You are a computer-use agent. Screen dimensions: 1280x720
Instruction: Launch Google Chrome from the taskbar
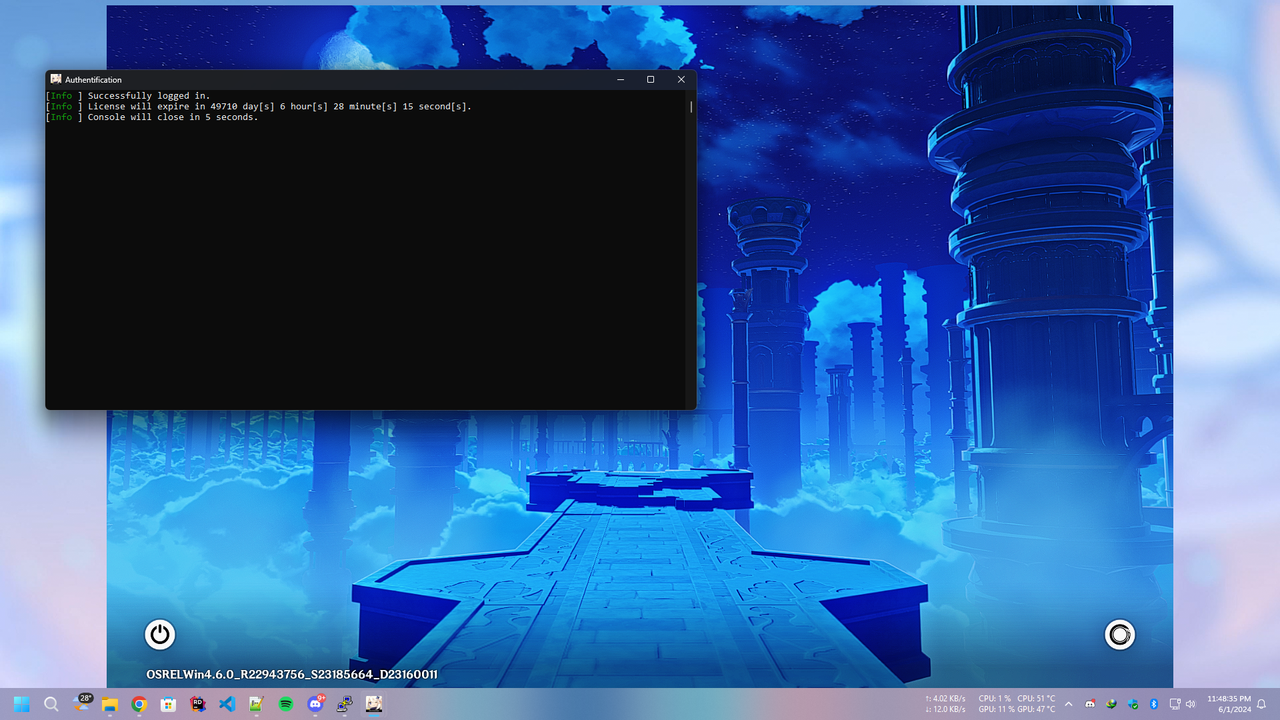click(x=139, y=704)
